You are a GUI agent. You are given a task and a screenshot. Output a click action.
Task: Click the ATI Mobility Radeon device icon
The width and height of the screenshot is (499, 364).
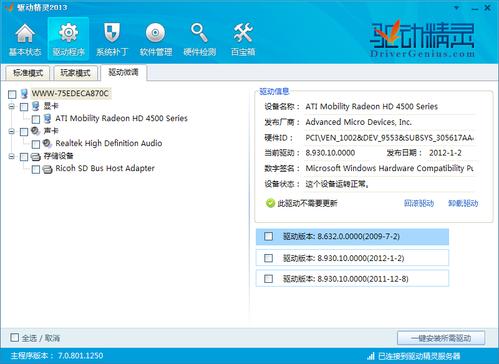click(x=47, y=118)
